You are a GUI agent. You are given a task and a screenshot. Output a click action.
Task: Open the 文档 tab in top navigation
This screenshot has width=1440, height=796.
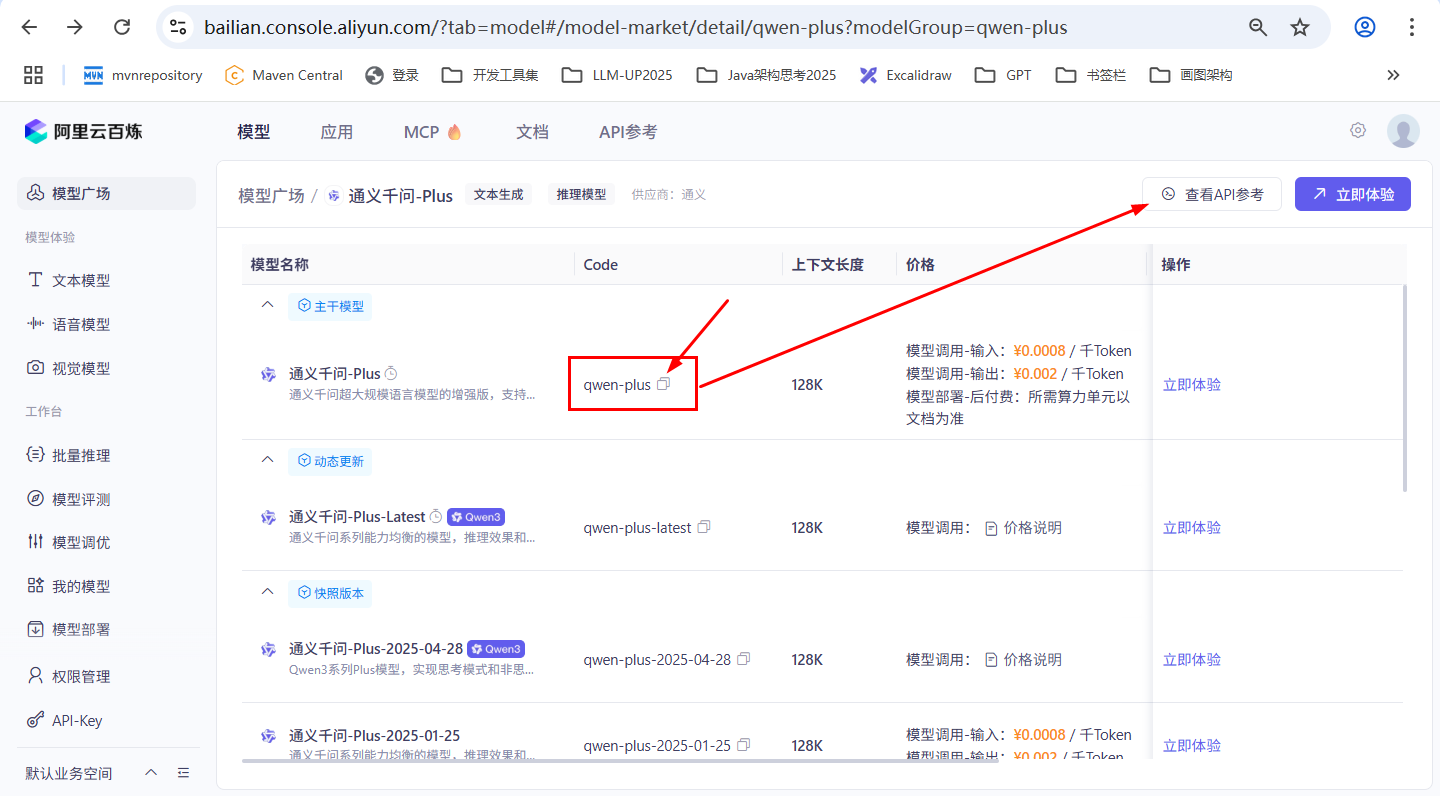click(x=532, y=131)
